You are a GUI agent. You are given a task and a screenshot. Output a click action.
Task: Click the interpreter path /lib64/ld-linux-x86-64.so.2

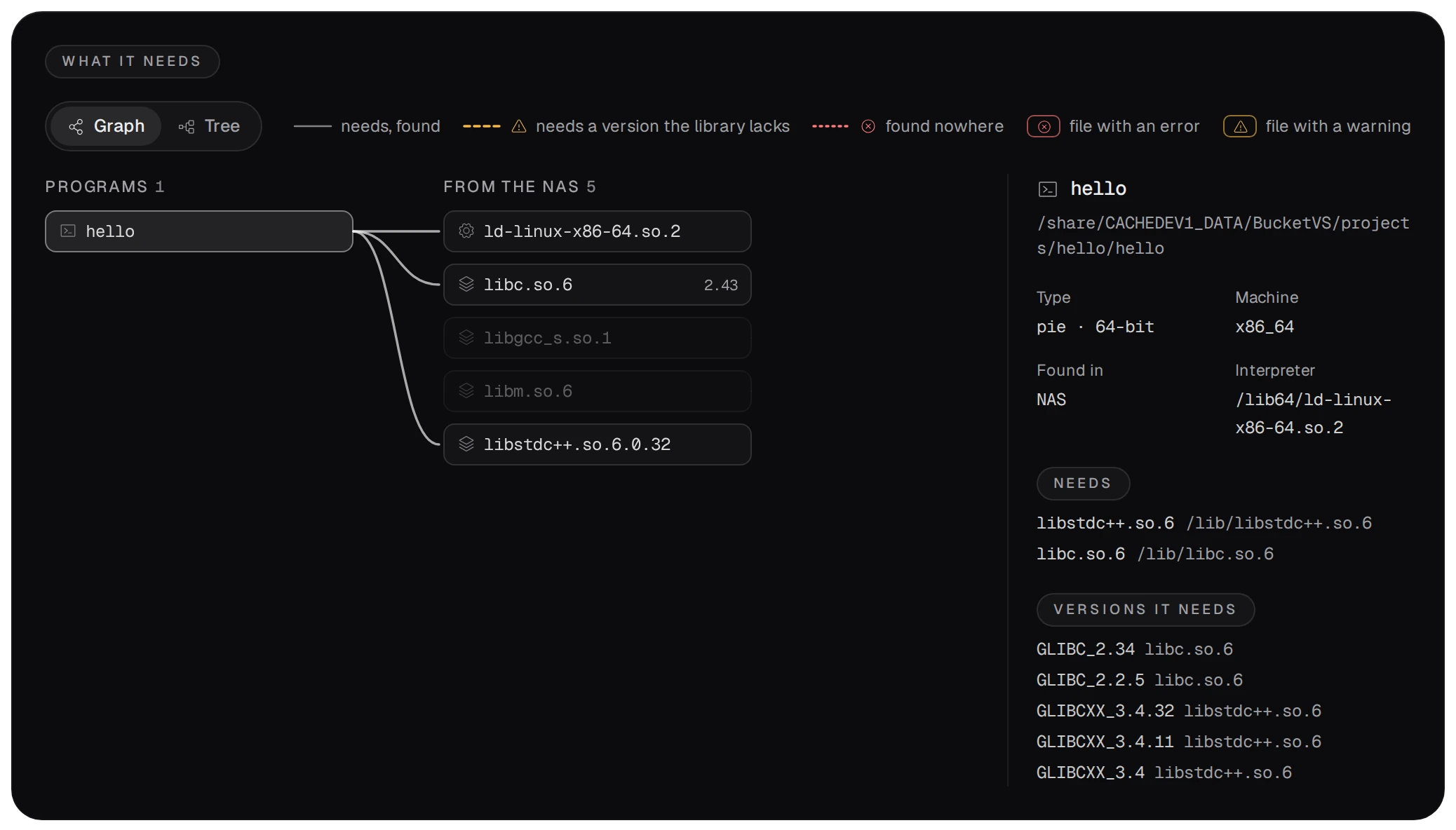pos(1314,414)
